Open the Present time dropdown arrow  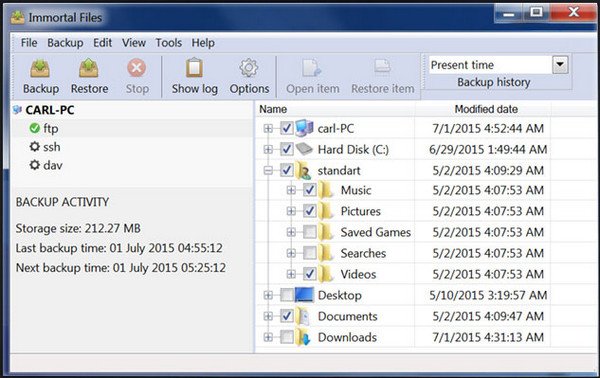click(560, 65)
